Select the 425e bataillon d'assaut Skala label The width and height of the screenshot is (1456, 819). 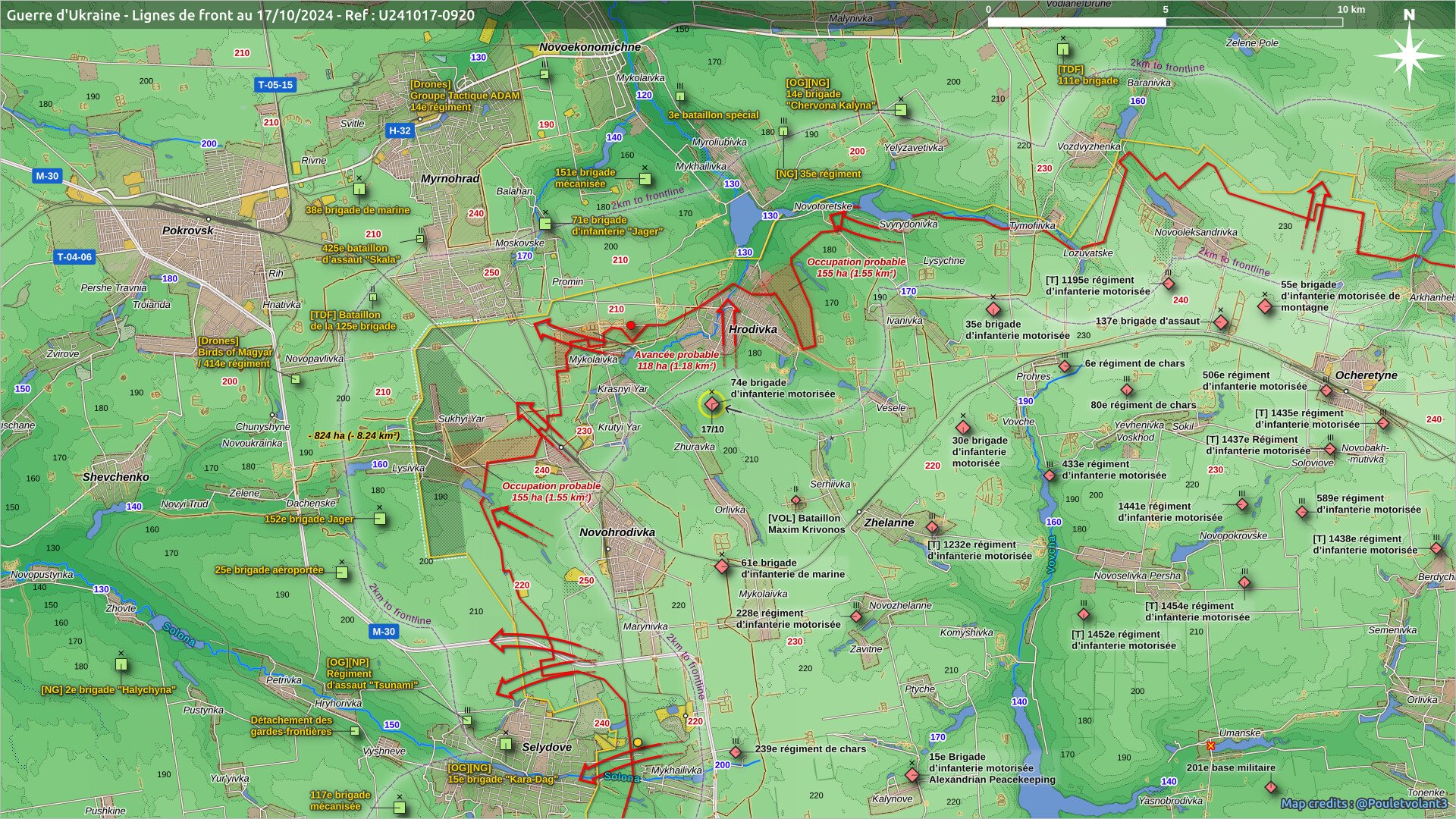pyautogui.click(x=361, y=254)
